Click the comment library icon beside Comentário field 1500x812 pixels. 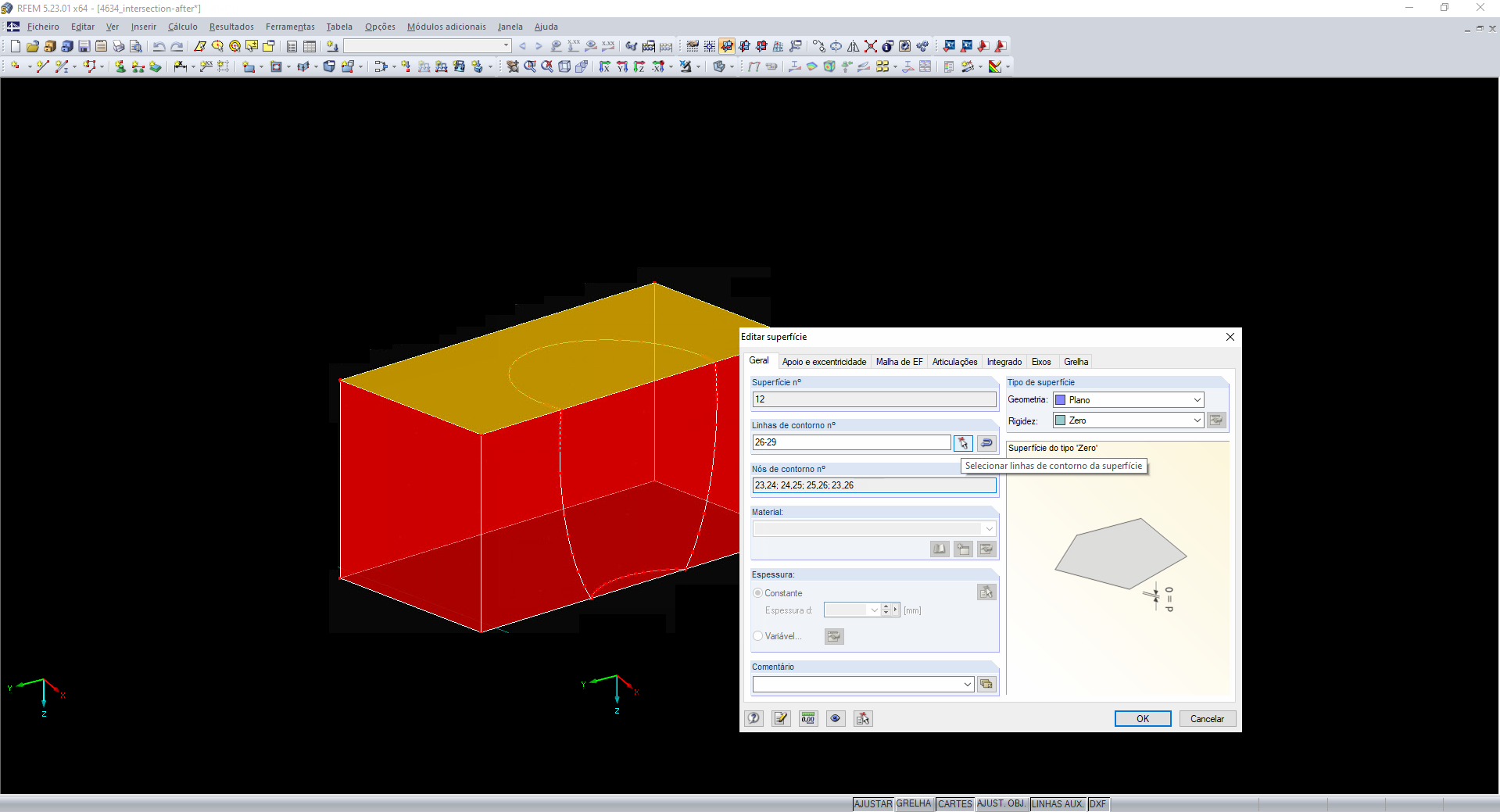(986, 684)
